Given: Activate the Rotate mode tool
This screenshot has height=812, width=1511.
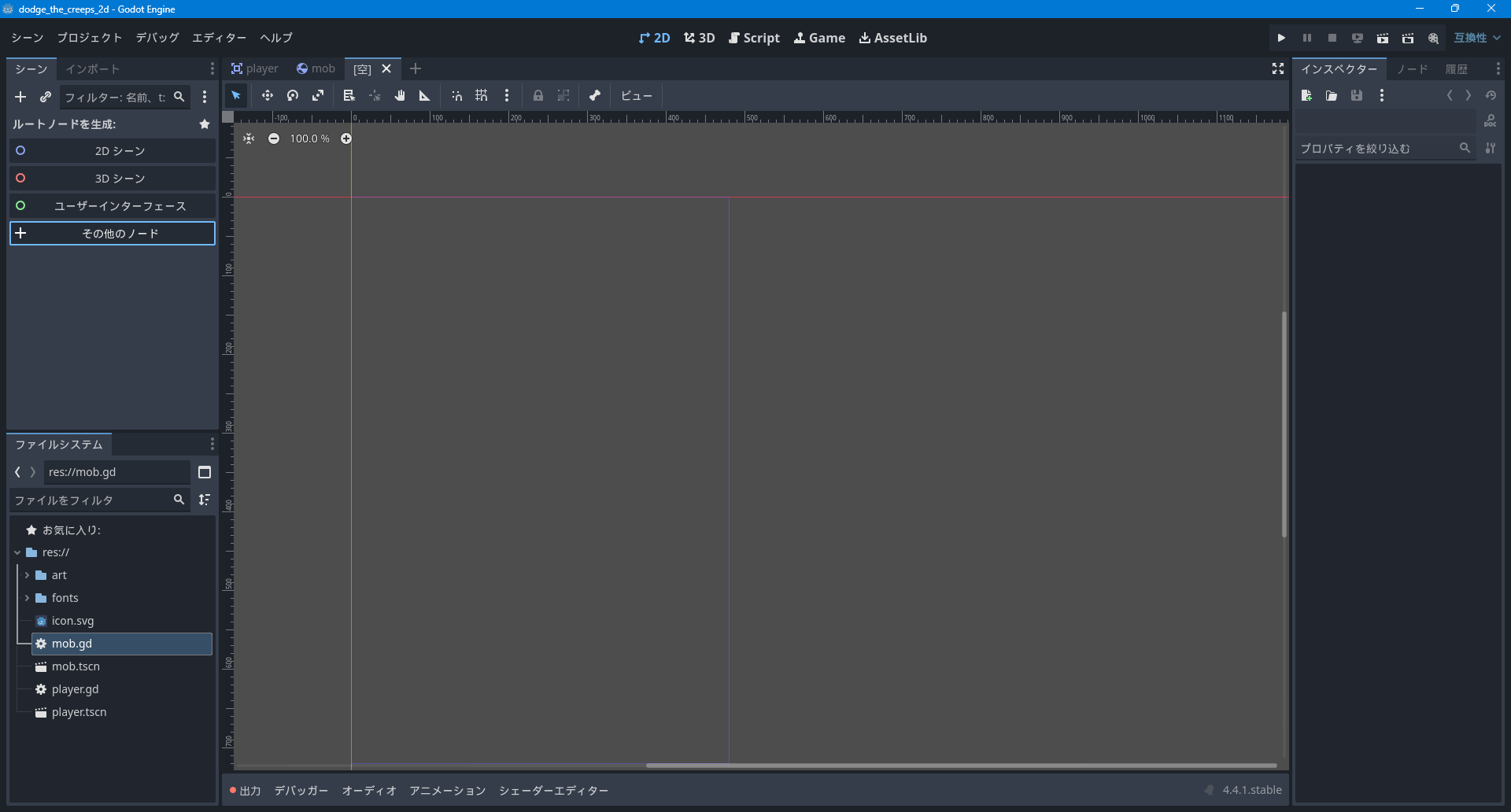Looking at the screenshot, I should [293, 96].
